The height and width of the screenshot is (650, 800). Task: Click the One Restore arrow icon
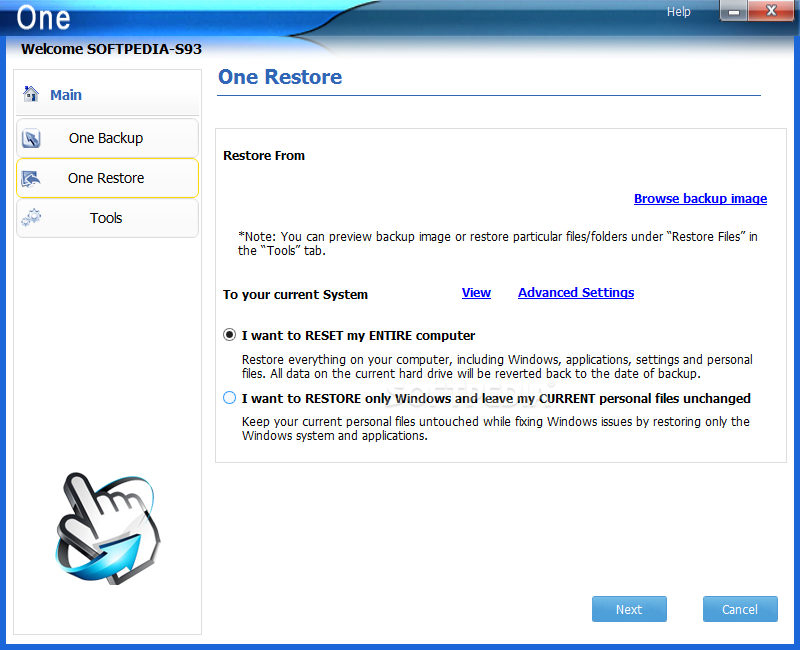click(31, 179)
